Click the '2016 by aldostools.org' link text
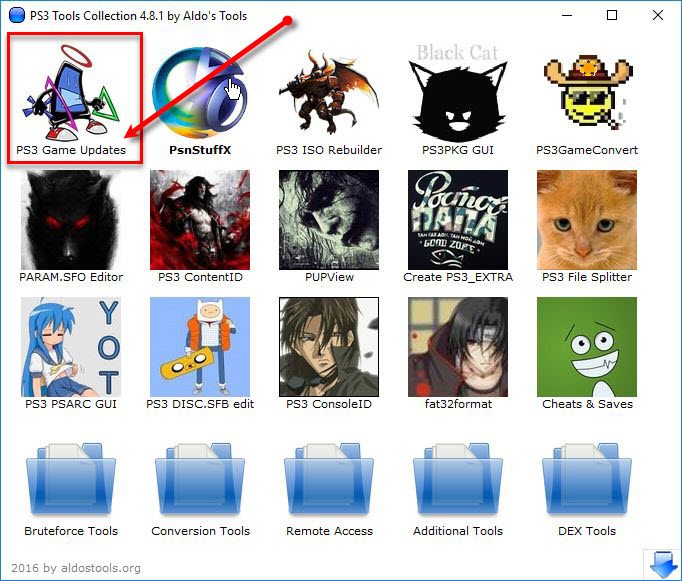This screenshot has width=682, height=581. (76, 568)
